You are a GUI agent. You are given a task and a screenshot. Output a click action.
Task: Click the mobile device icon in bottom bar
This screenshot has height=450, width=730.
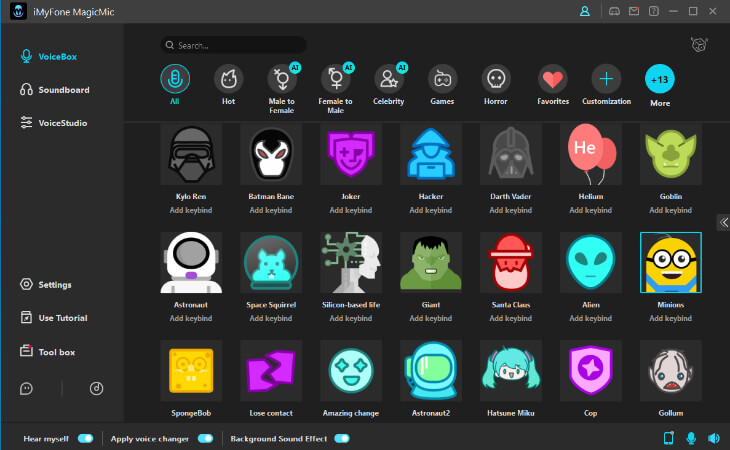[x=668, y=438]
